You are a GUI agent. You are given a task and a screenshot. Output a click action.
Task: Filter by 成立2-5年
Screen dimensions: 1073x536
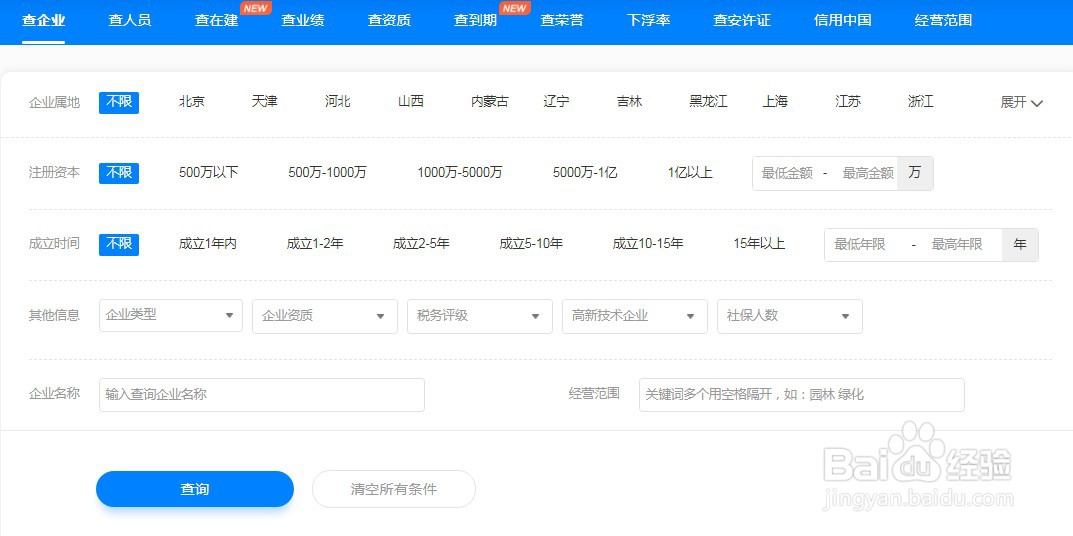coord(421,244)
